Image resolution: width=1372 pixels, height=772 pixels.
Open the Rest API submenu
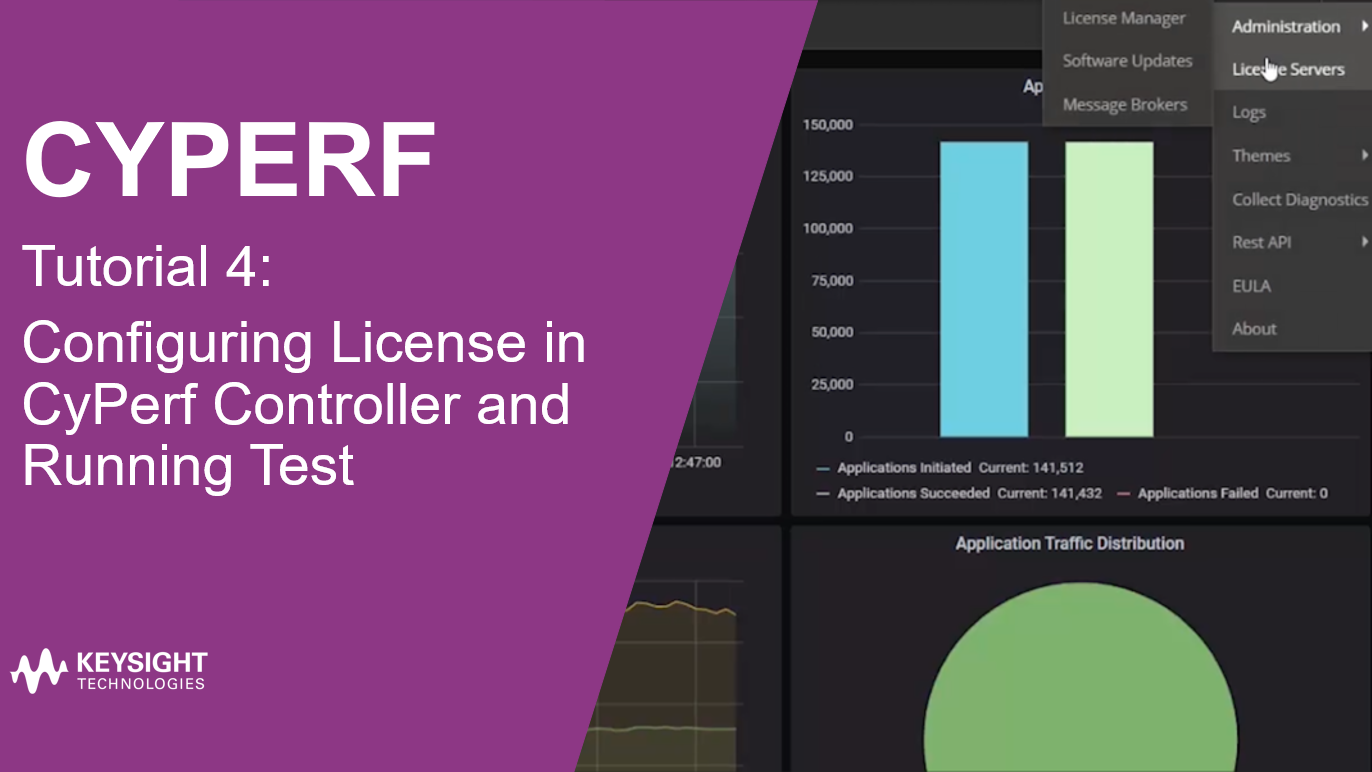click(1292, 243)
